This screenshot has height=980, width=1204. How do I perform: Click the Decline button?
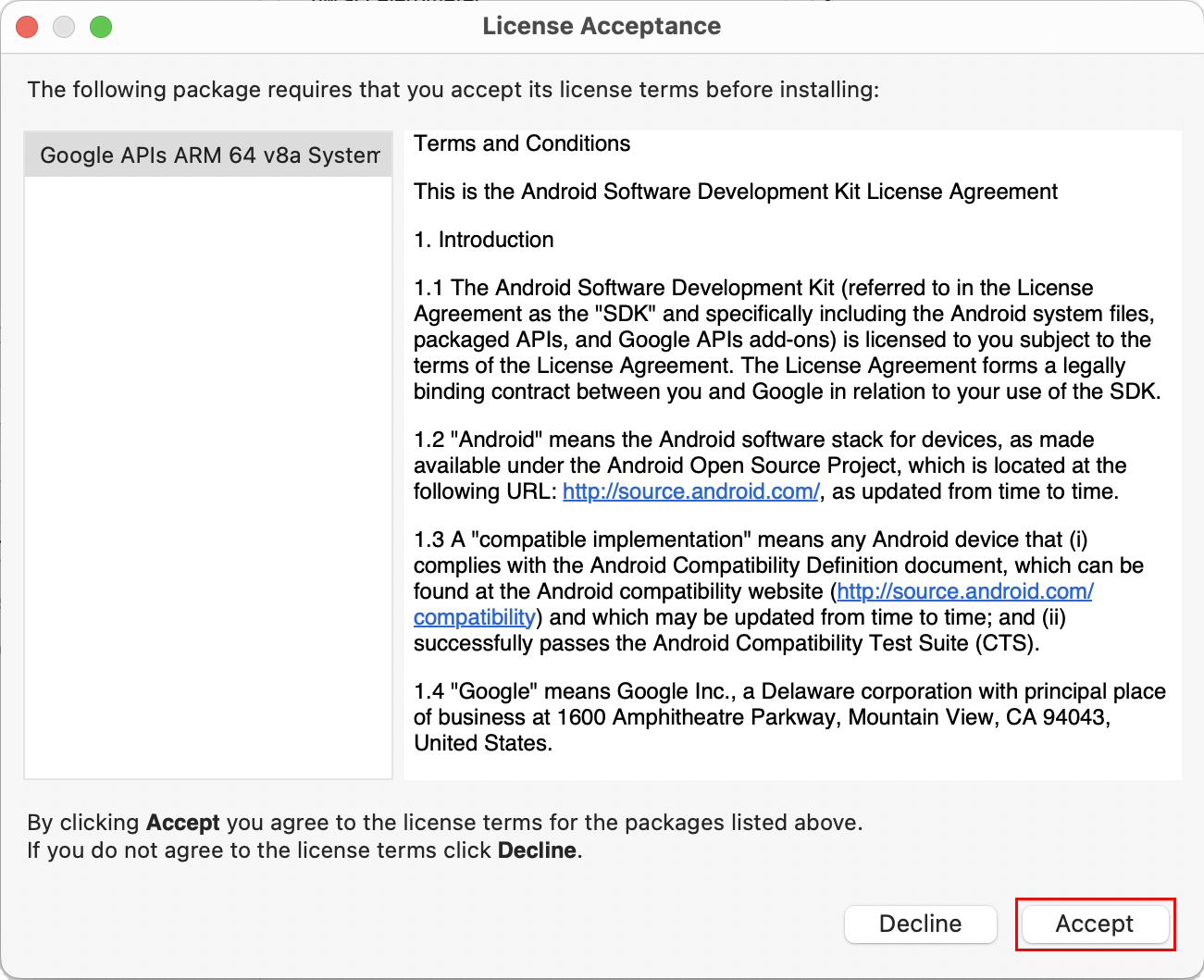tap(920, 924)
